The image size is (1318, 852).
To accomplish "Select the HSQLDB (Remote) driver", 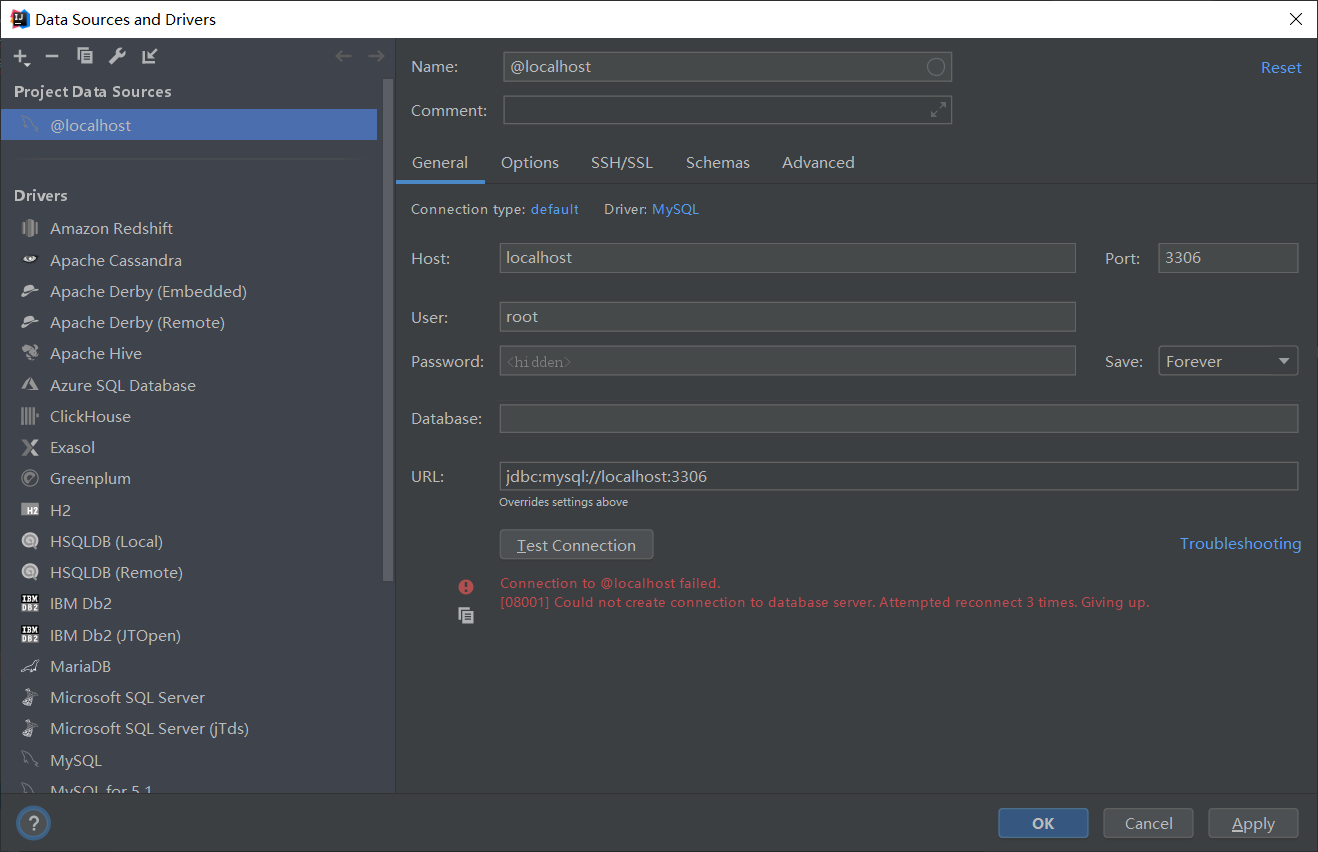I will coord(189,572).
